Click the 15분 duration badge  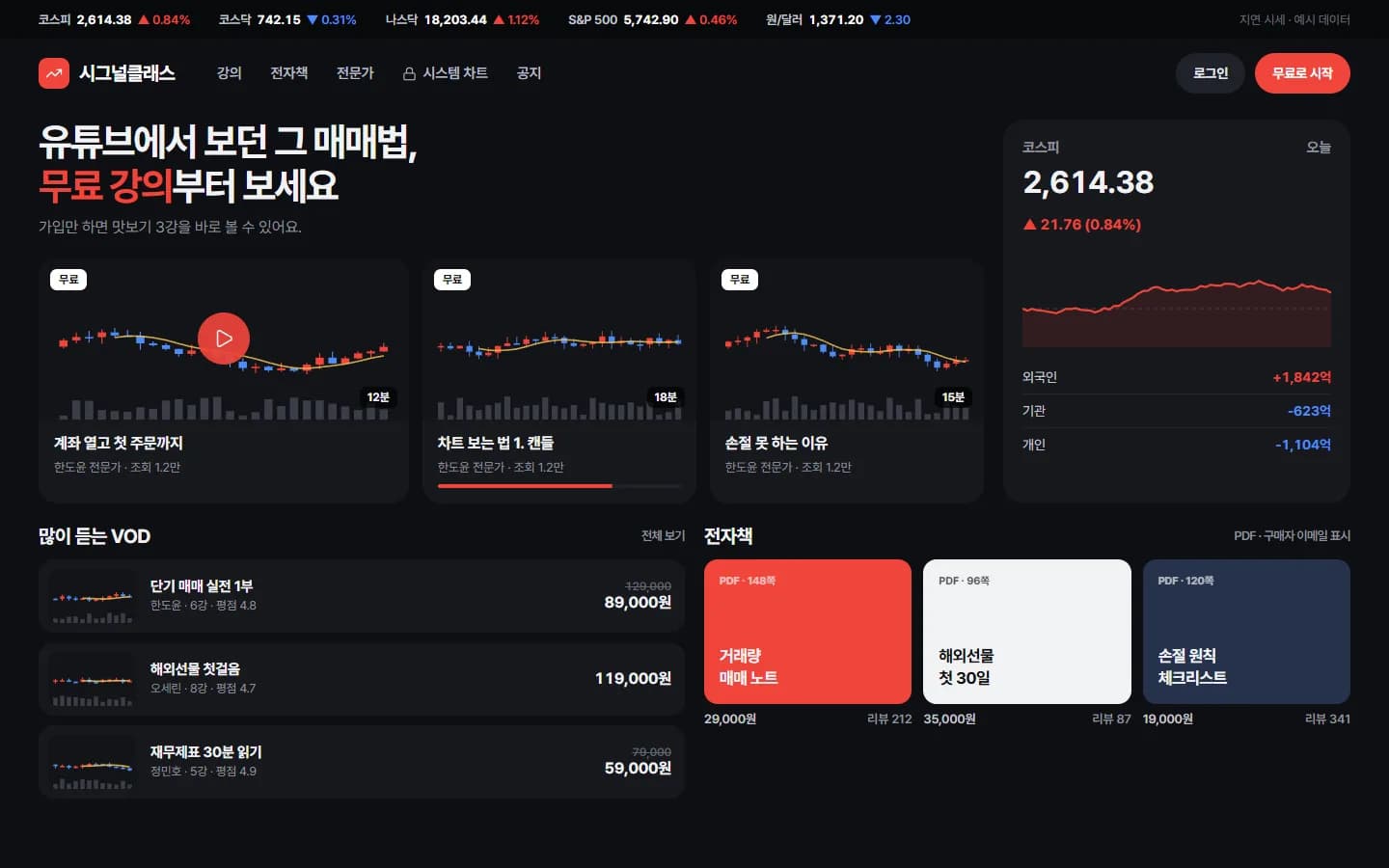(953, 397)
